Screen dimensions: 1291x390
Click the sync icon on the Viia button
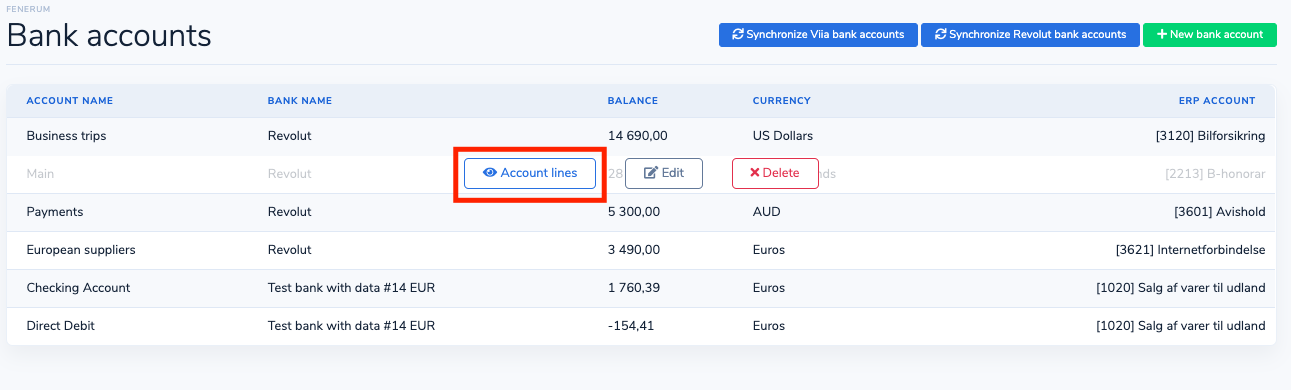[x=738, y=34]
